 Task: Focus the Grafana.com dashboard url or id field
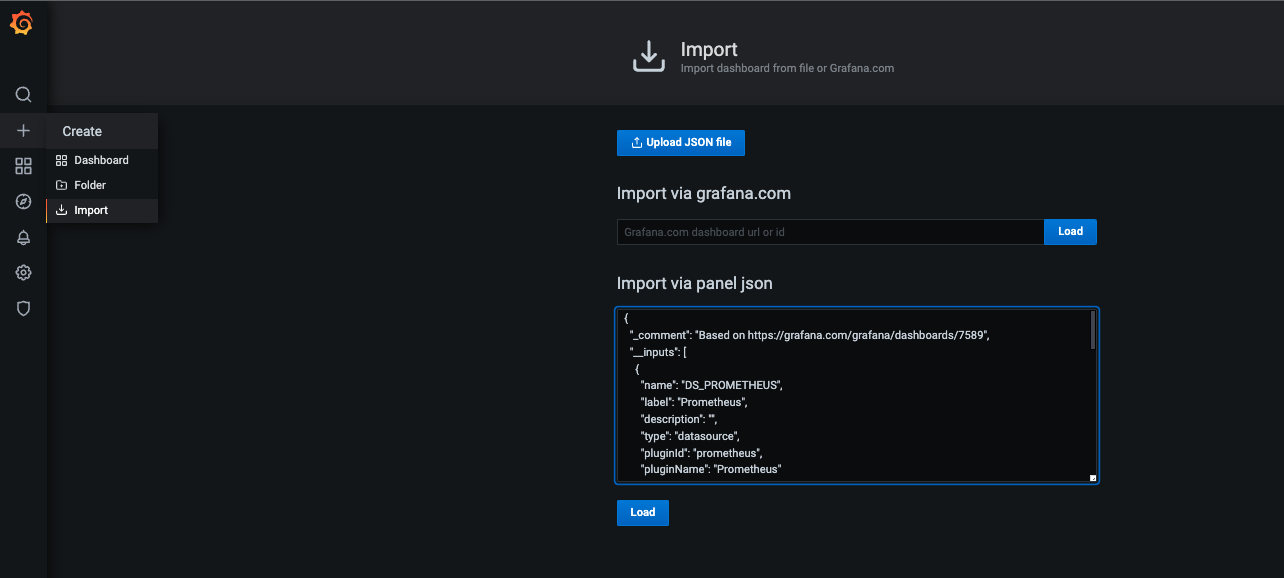pyautogui.click(x=830, y=232)
